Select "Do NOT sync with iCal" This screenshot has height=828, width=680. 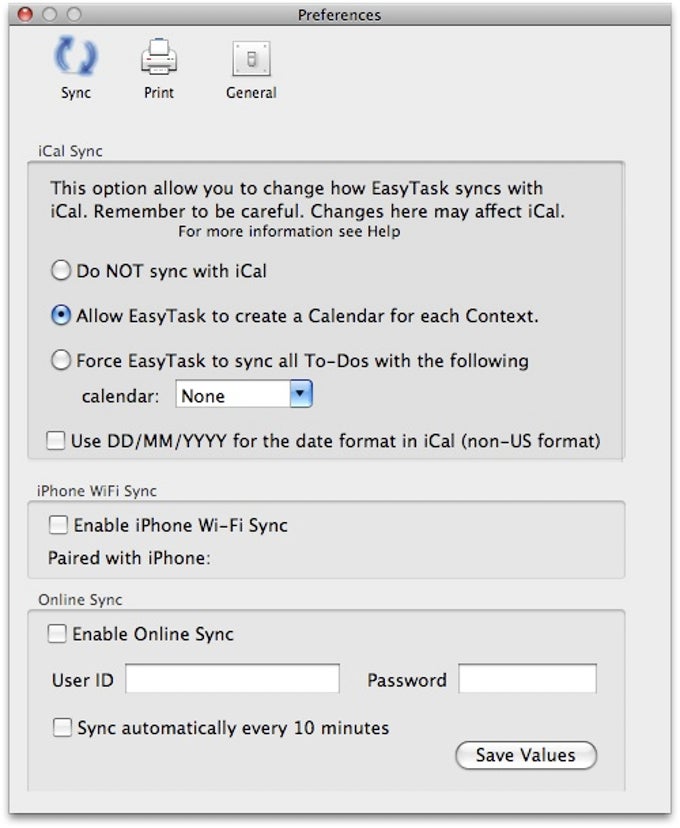click(59, 269)
